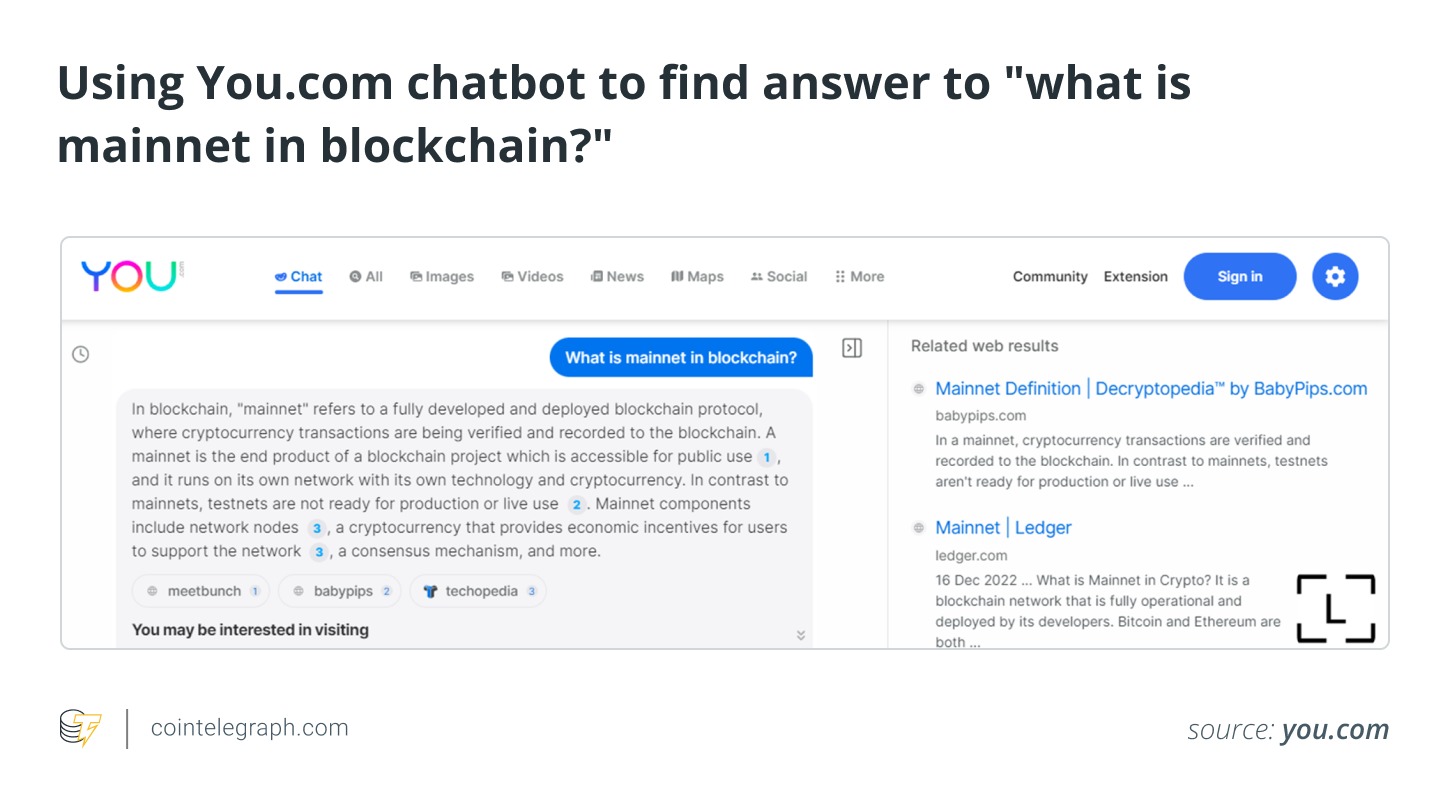Viewport: 1450px width, 809px height.
Task: Click the techopedia source chip
Action: pyautogui.click(x=479, y=591)
